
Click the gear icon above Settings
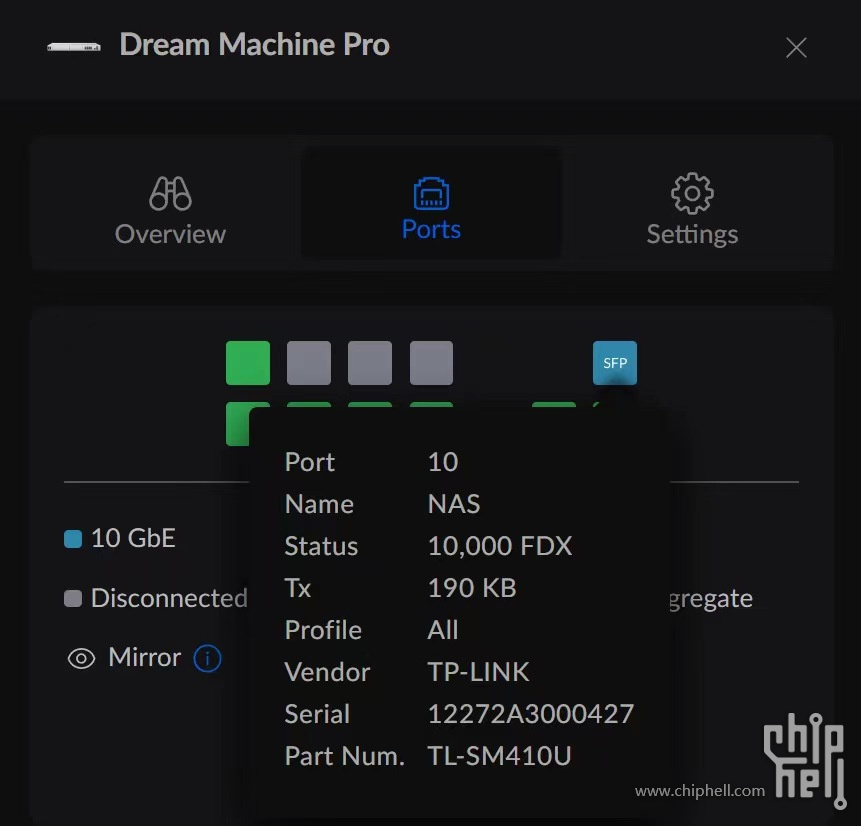tap(692, 193)
